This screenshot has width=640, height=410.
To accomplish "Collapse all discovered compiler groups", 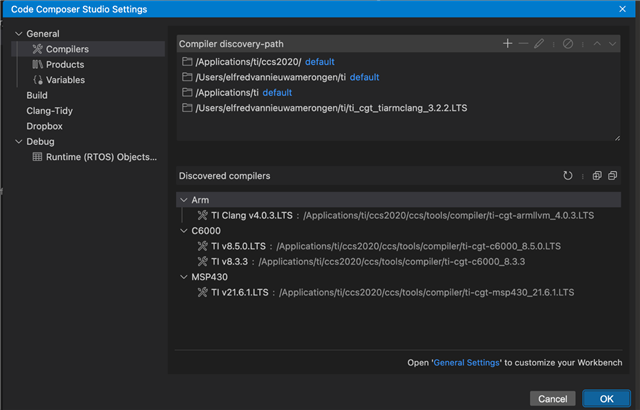I will 612,176.
